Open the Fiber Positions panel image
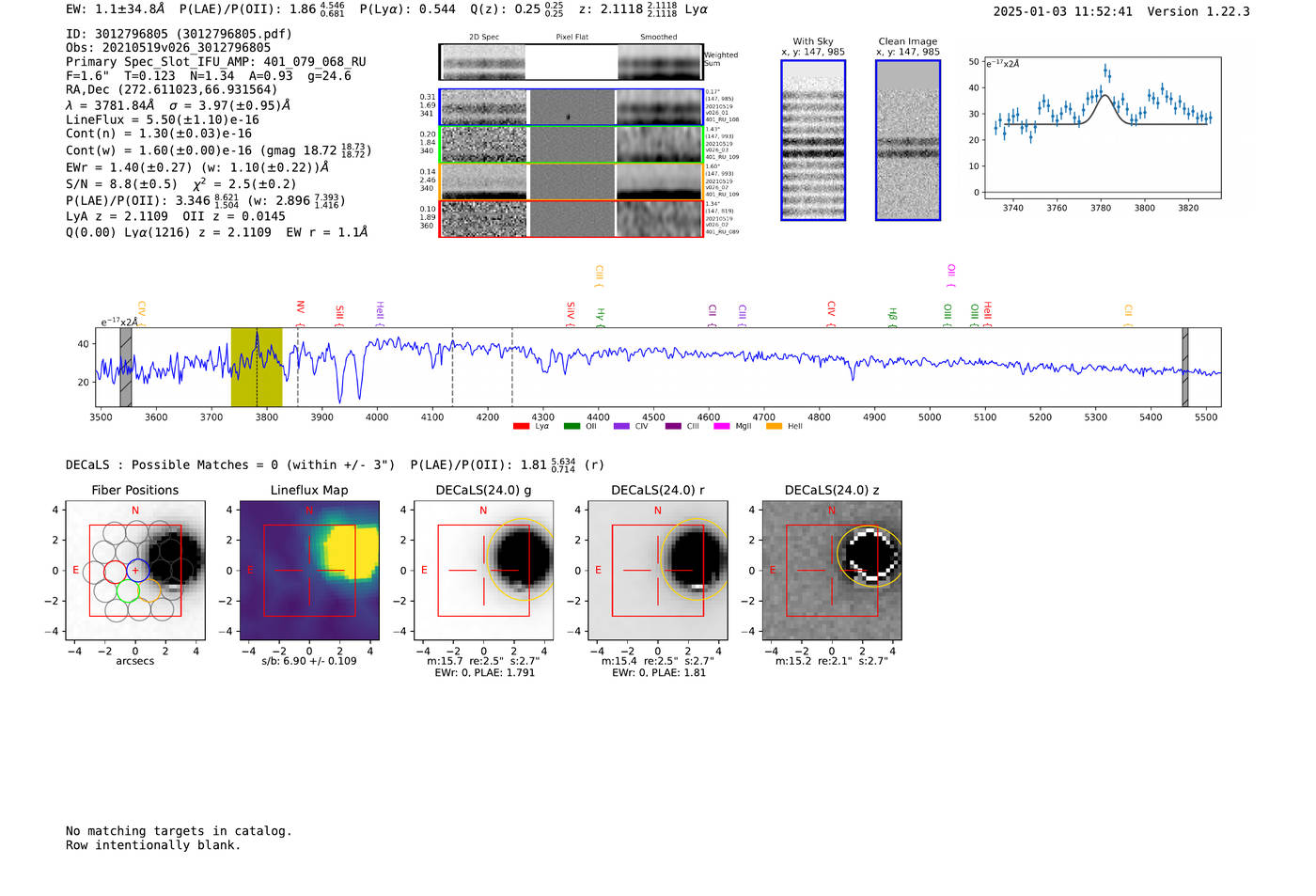Screen dimensions: 1316x896 135,570
